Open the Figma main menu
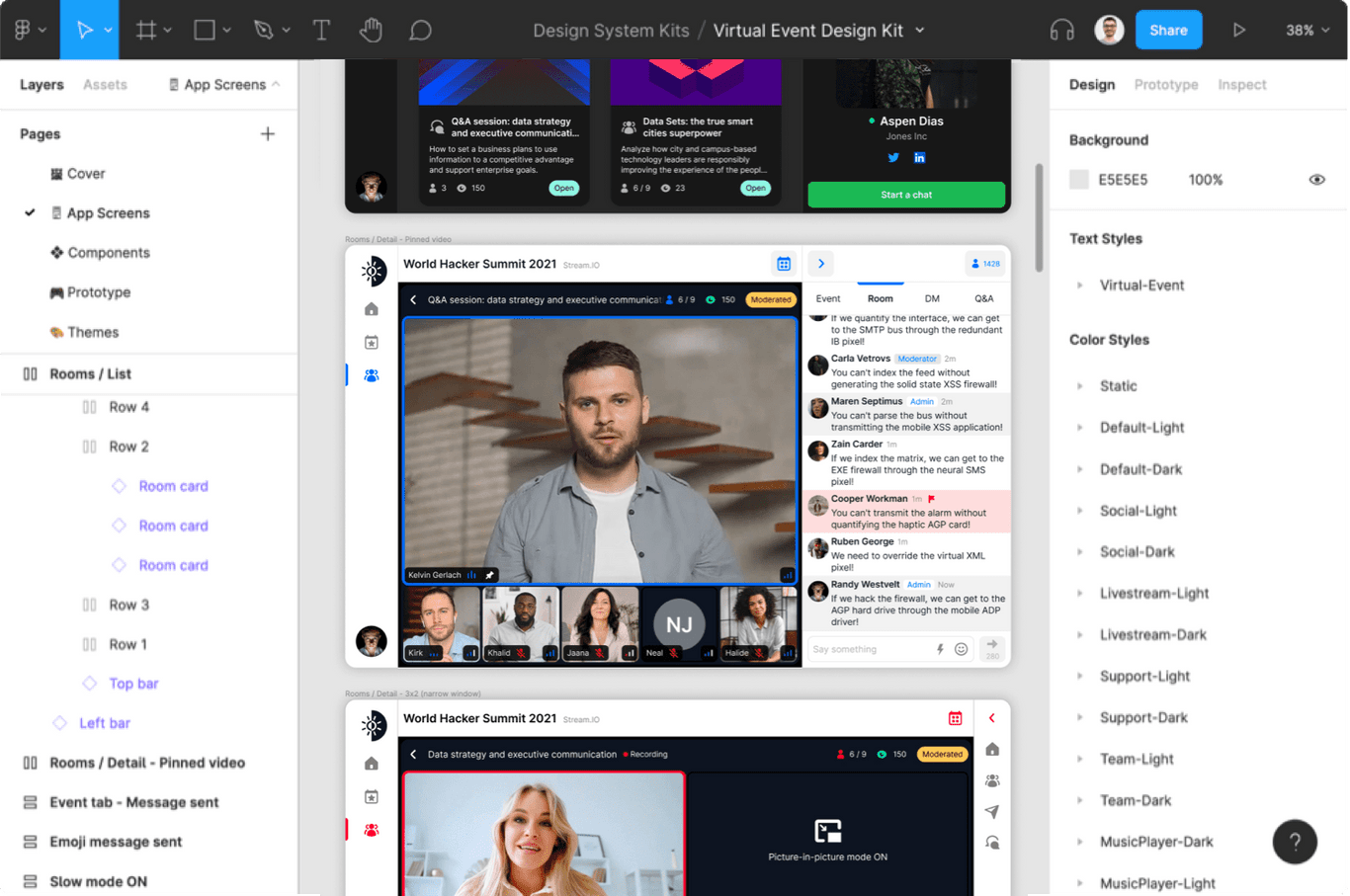This screenshot has width=1350, height=896. (x=23, y=29)
